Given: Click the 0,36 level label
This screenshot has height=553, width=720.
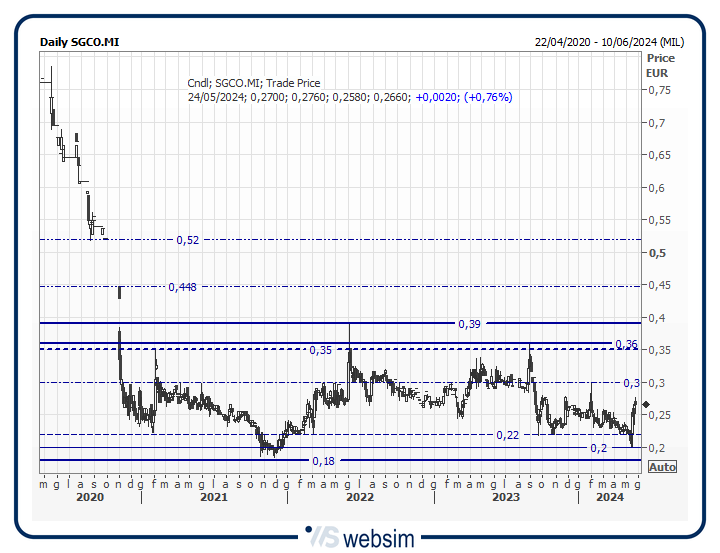Looking at the screenshot, I should pos(626,344).
